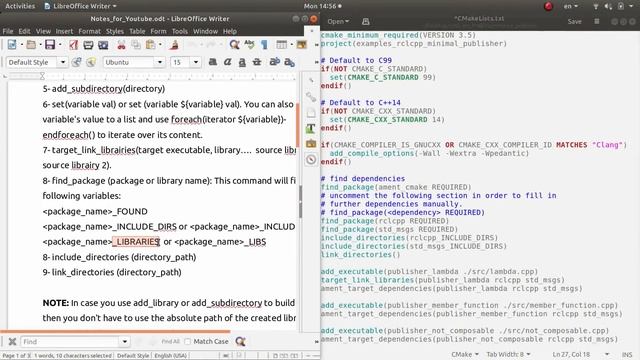Open the gedit hamburger menu
This screenshot has height=360, width=640.
[597, 21]
